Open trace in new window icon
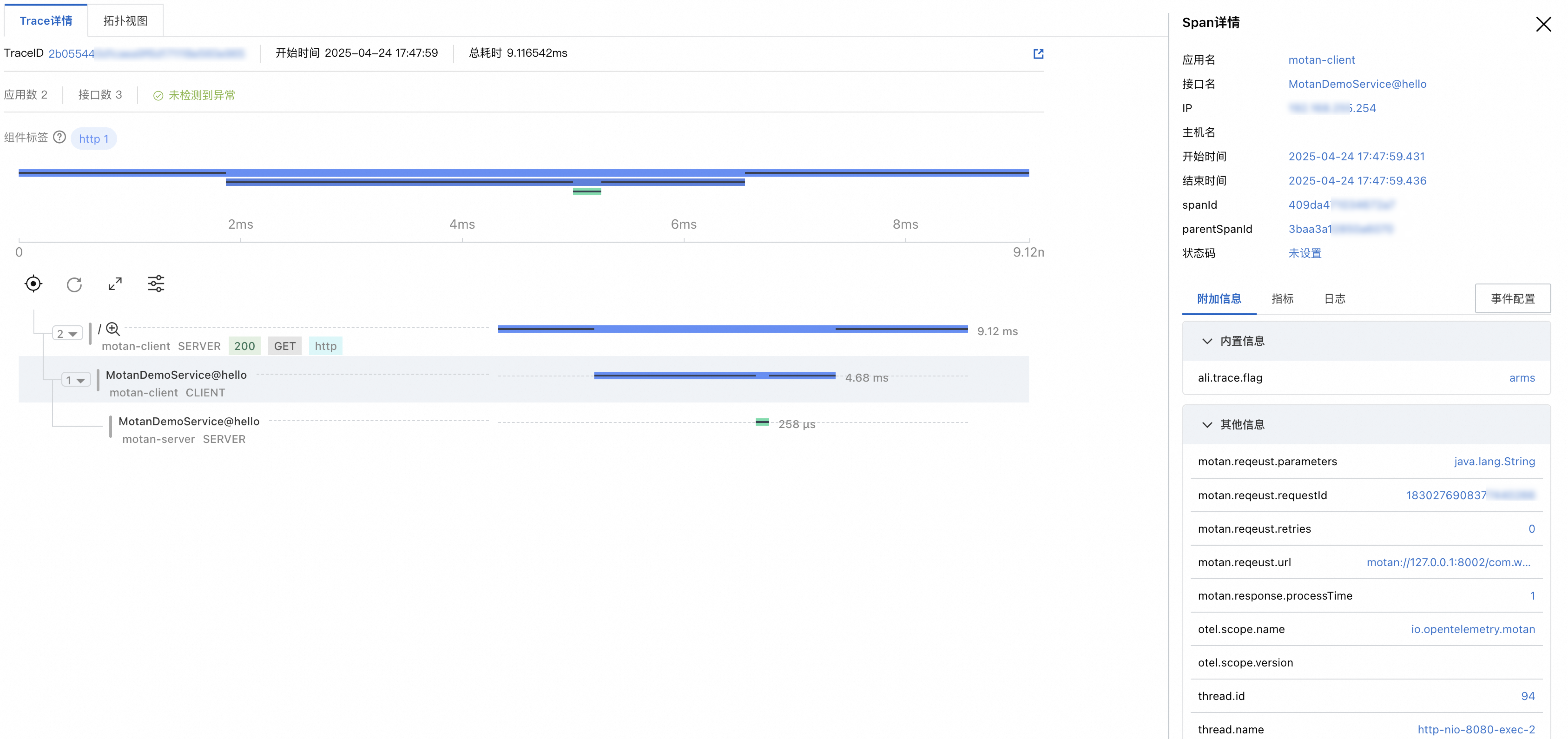Screen dimensions: 1568x739 (x=1038, y=54)
